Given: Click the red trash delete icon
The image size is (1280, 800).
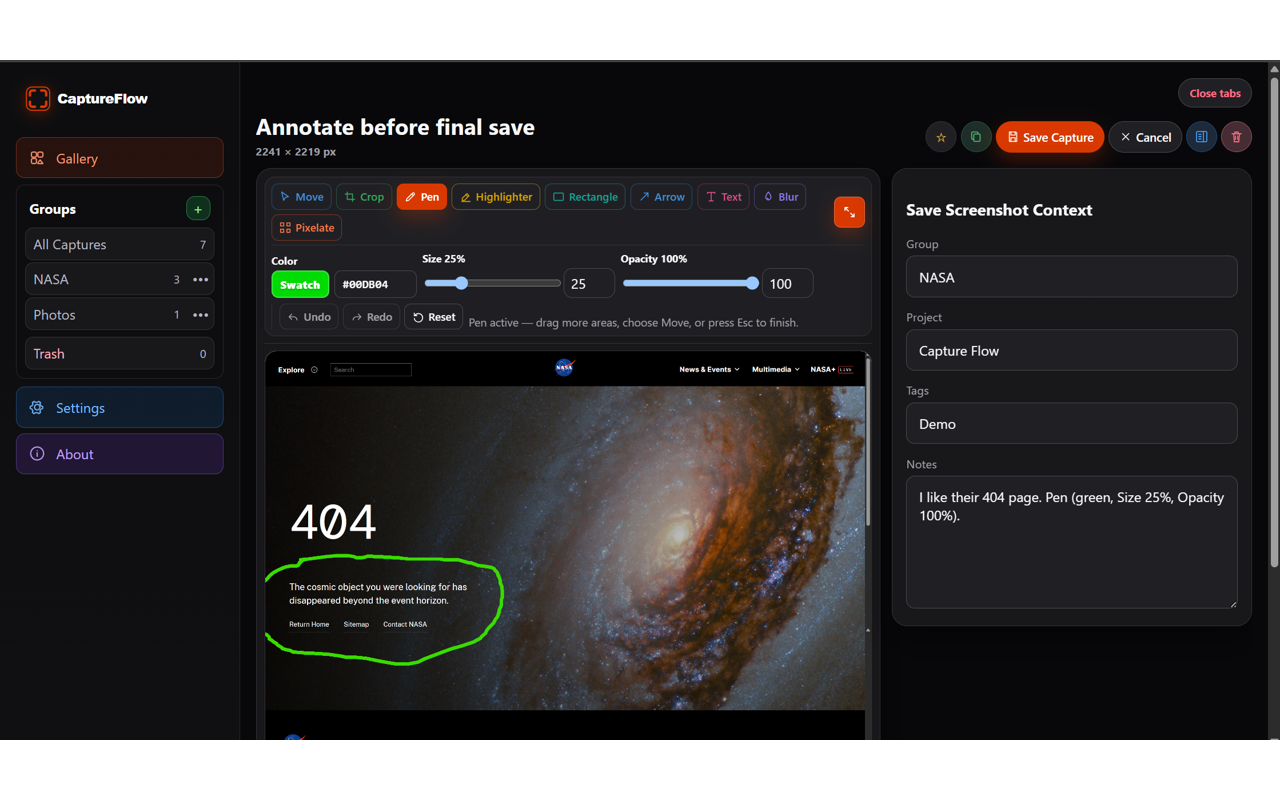Looking at the screenshot, I should point(1236,138).
